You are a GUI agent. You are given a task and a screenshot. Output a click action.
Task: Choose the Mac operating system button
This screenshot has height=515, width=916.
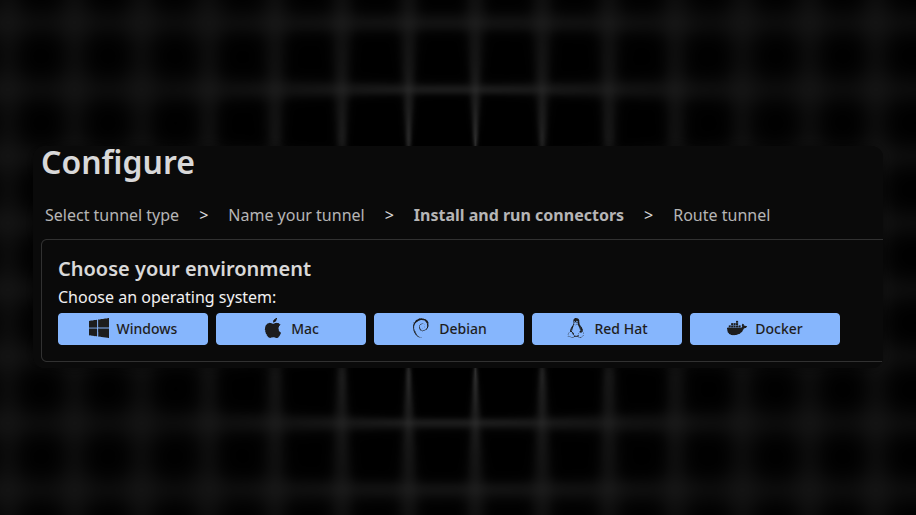[x=291, y=329]
